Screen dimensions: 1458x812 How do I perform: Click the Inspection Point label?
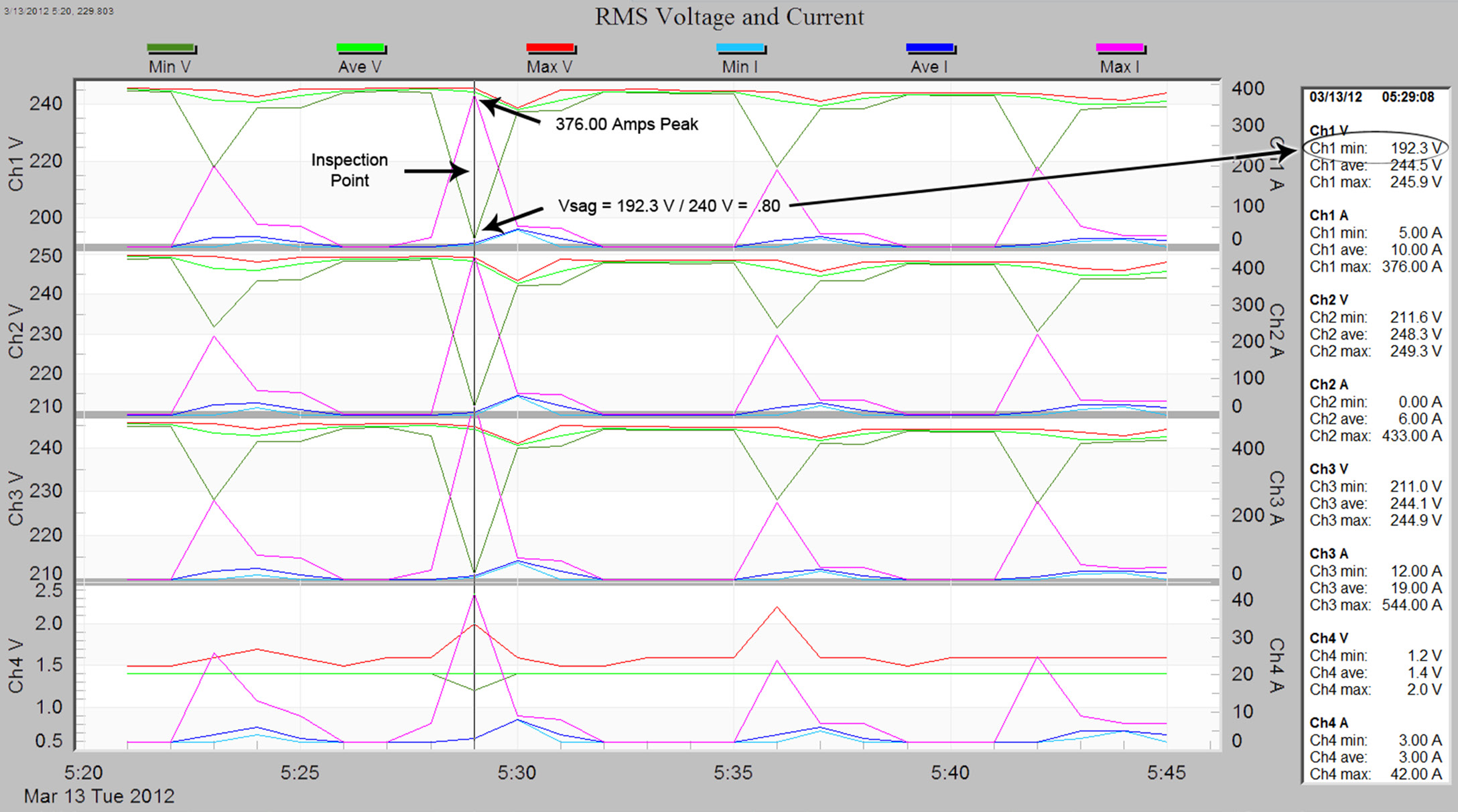[349, 170]
